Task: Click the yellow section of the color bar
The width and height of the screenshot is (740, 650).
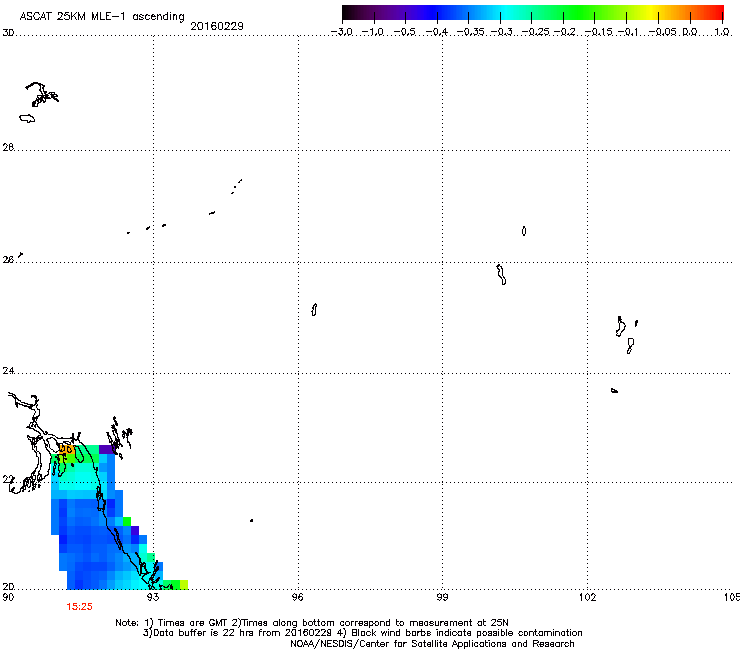Action: pyautogui.click(x=651, y=13)
